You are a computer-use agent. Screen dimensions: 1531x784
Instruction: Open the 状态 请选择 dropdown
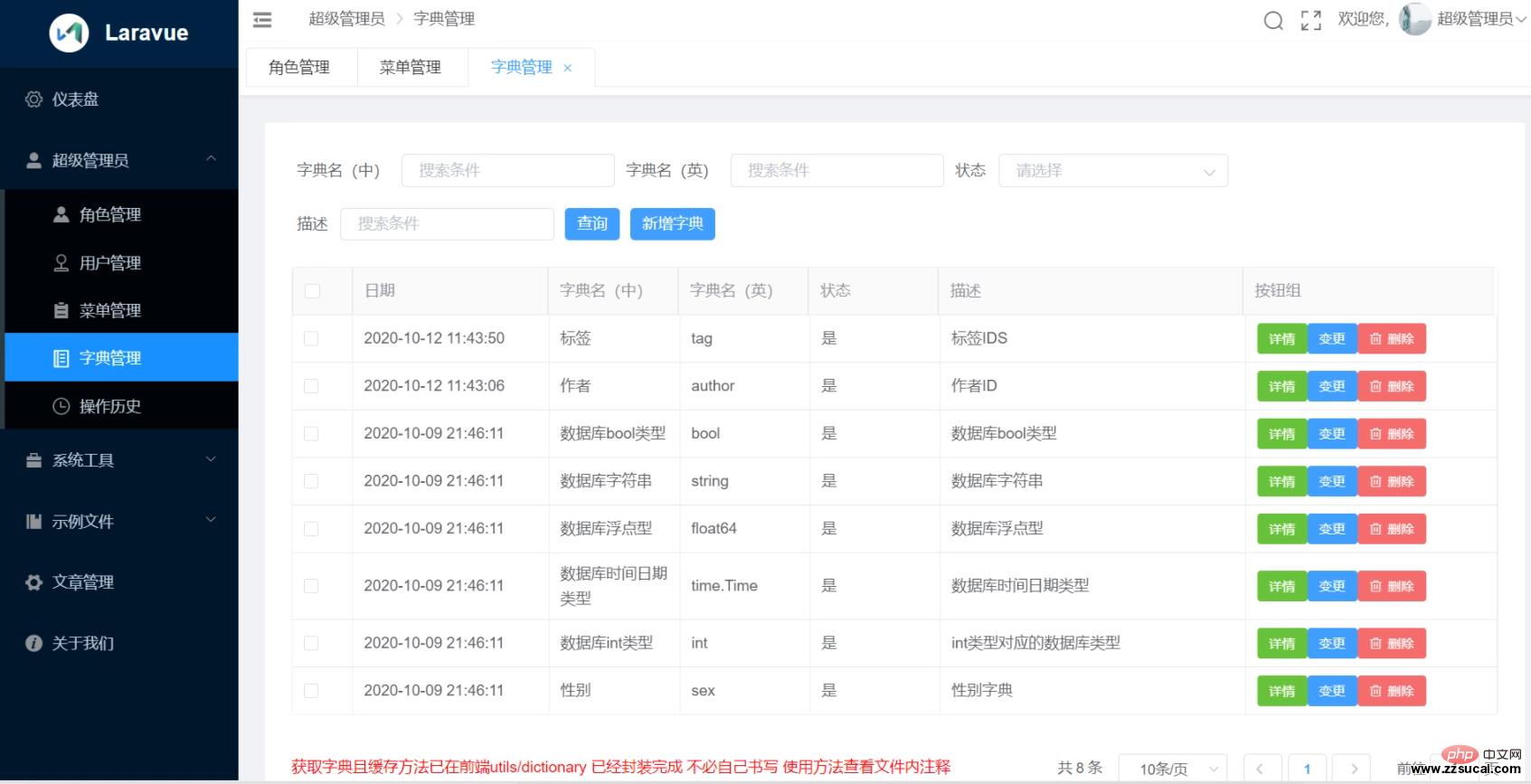pyautogui.click(x=1113, y=171)
